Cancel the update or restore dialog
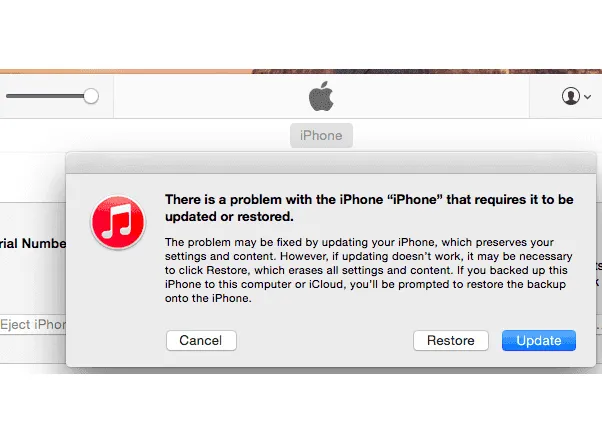This screenshot has width=602, height=444. (201, 340)
